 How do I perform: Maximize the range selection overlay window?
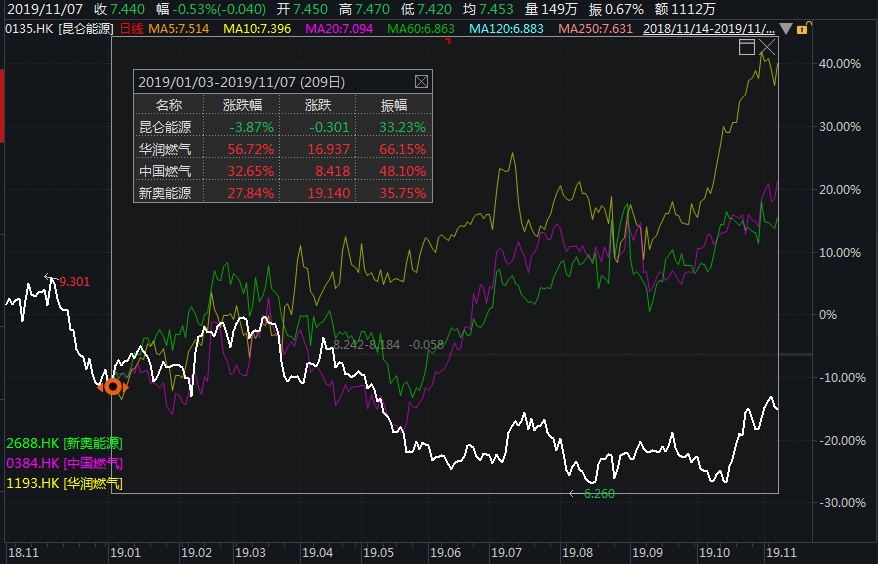coord(746,47)
